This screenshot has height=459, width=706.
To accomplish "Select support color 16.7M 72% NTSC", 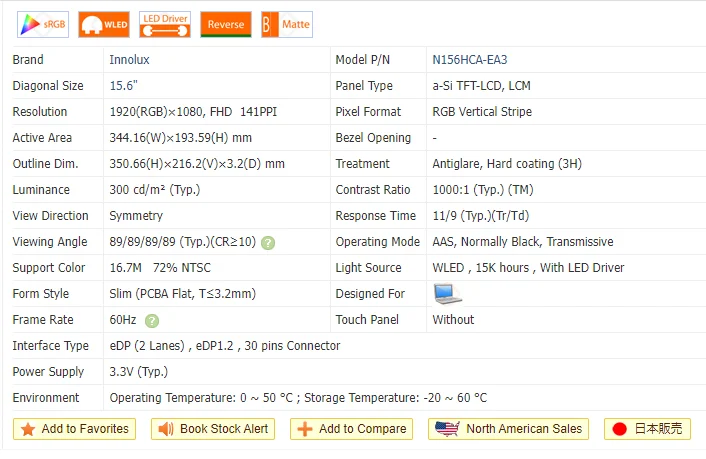I will coord(160,268).
